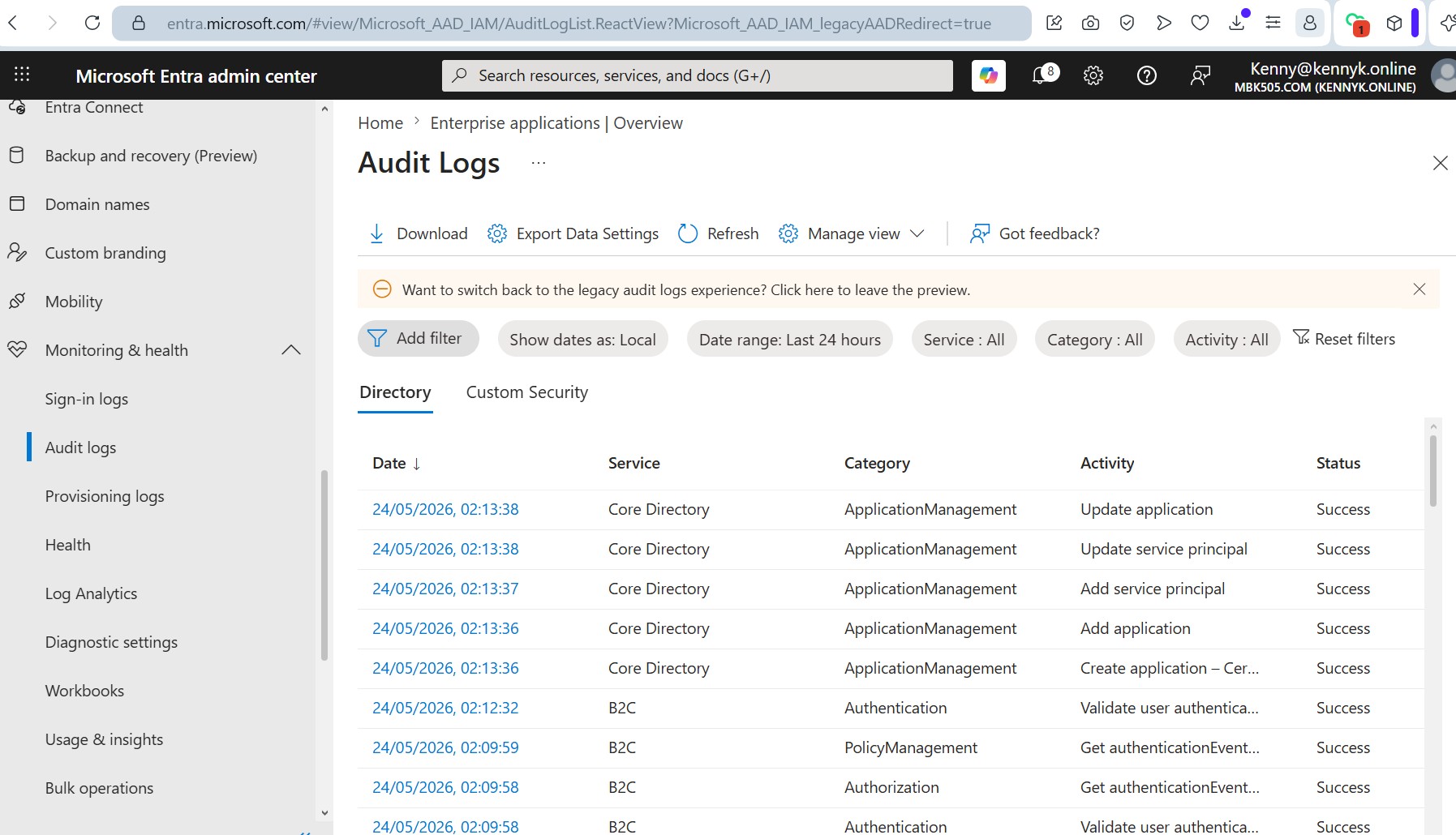Select the 'Add application' activity cell
The image size is (1456, 835).
(1135, 628)
